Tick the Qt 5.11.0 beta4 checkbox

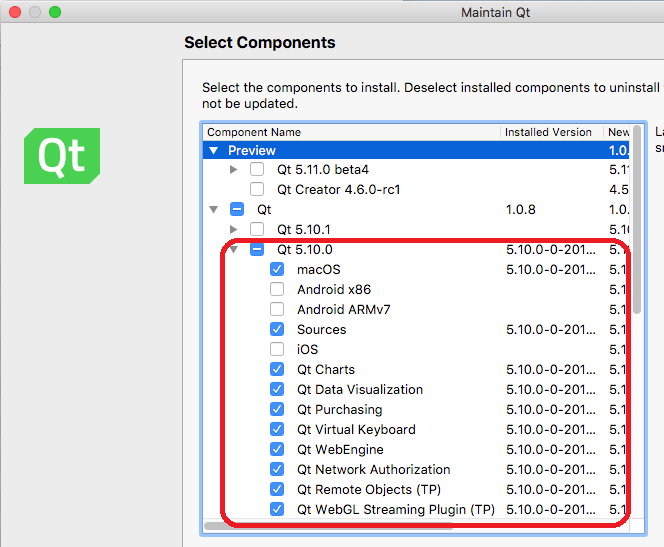[257, 169]
